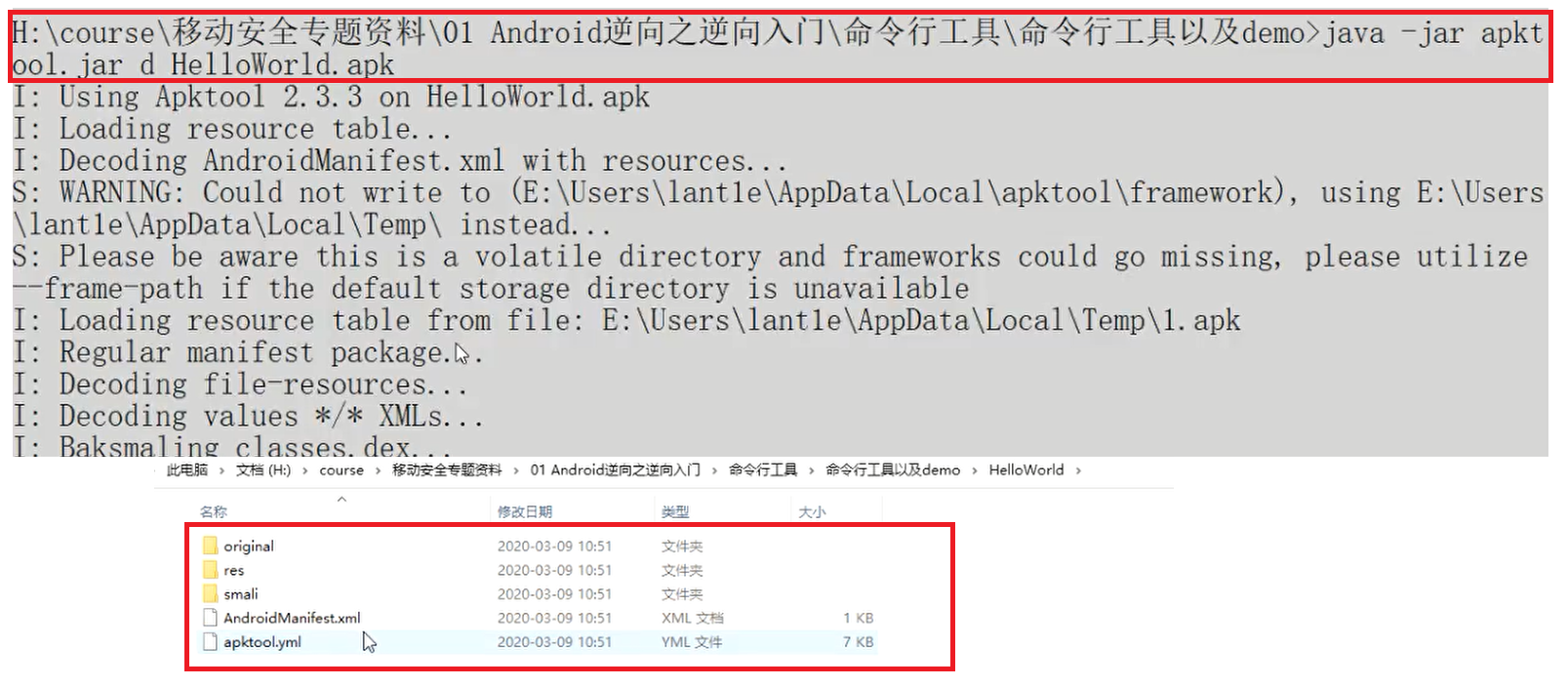The image size is (1568, 687).
Task: Go to 命令行工具以及demo in the breadcrumb
Action: tap(893, 469)
